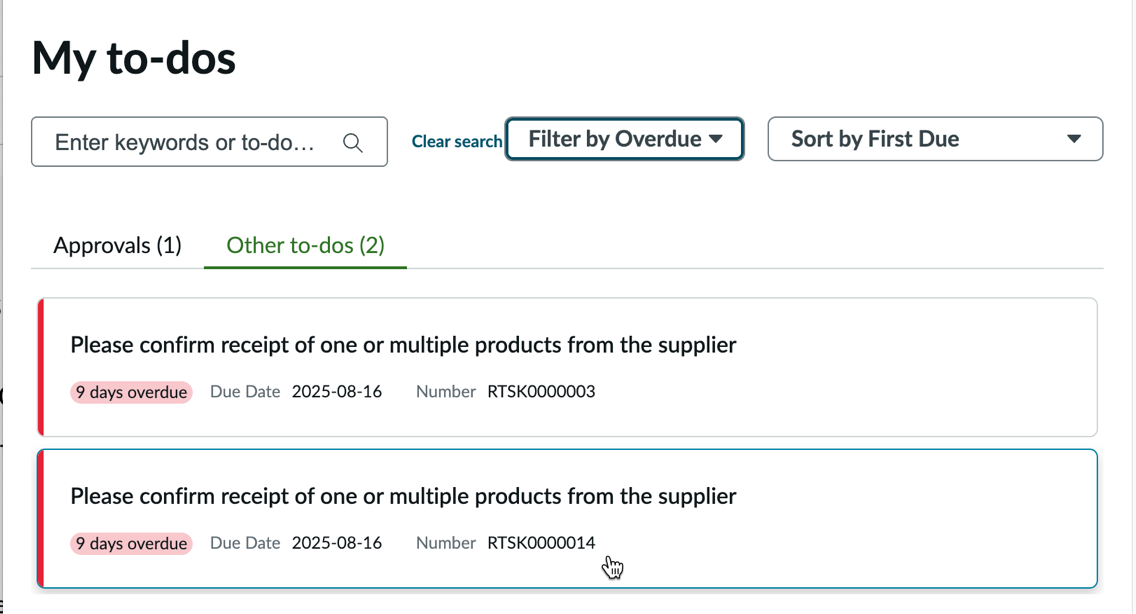This screenshot has height=614, width=1136.
Task: Click due date 2025-08-16 on first card
Action: pyautogui.click(x=337, y=391)
